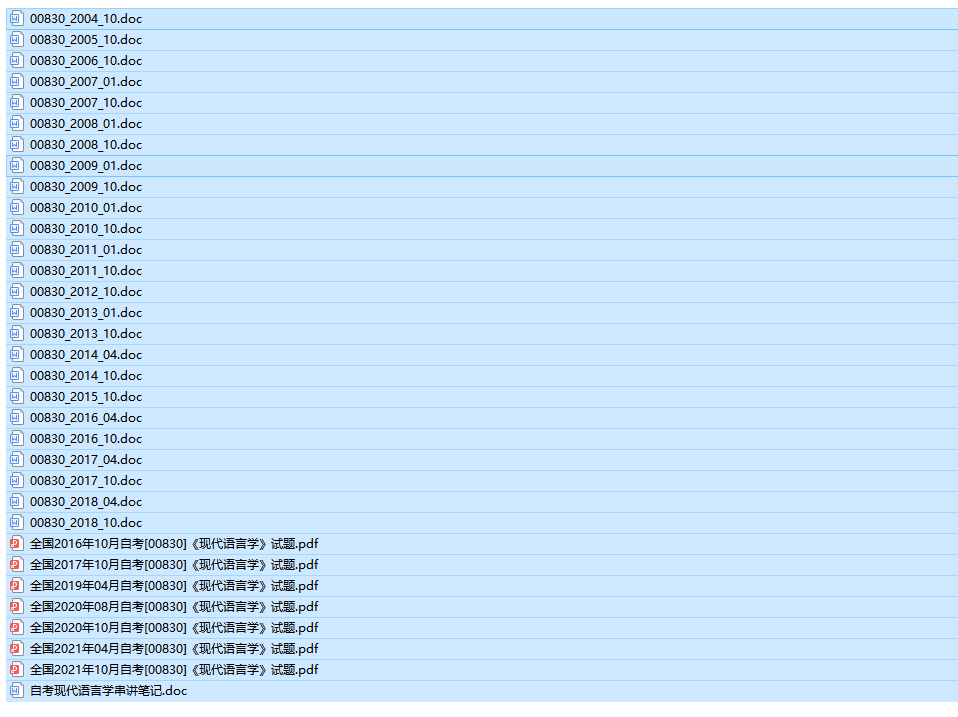Click the Word icon of 00830_2013_01.doc
Screen dimensions: 958x717
click(x=16, y=313)
